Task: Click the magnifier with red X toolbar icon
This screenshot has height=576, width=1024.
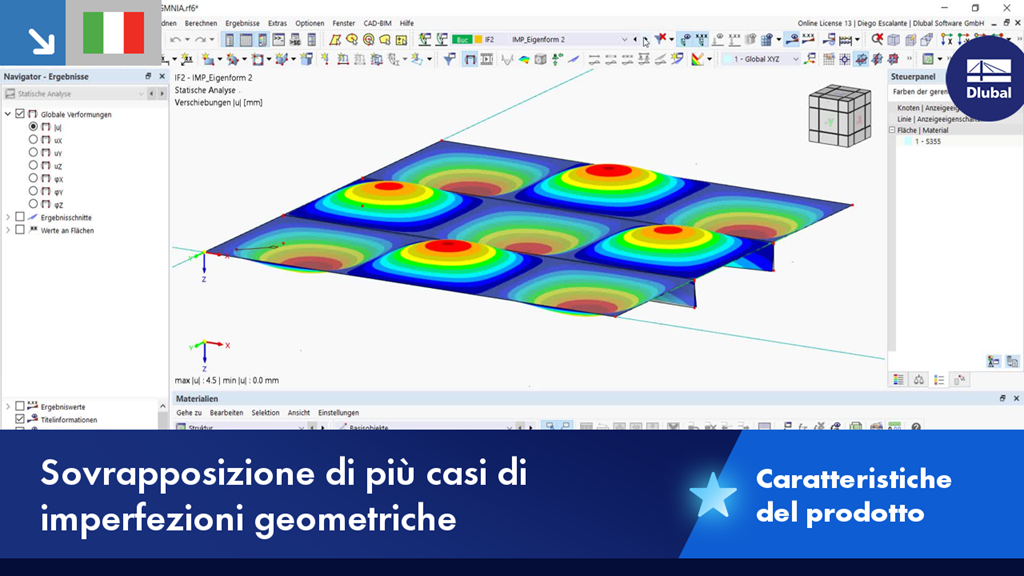Action: click(x=878, y=38)
